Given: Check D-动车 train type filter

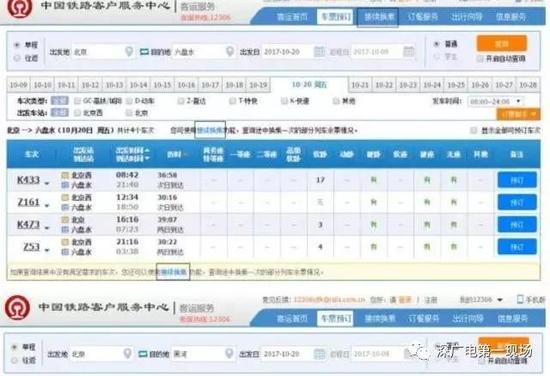Looking at the screenshot, I should [129, 101].
